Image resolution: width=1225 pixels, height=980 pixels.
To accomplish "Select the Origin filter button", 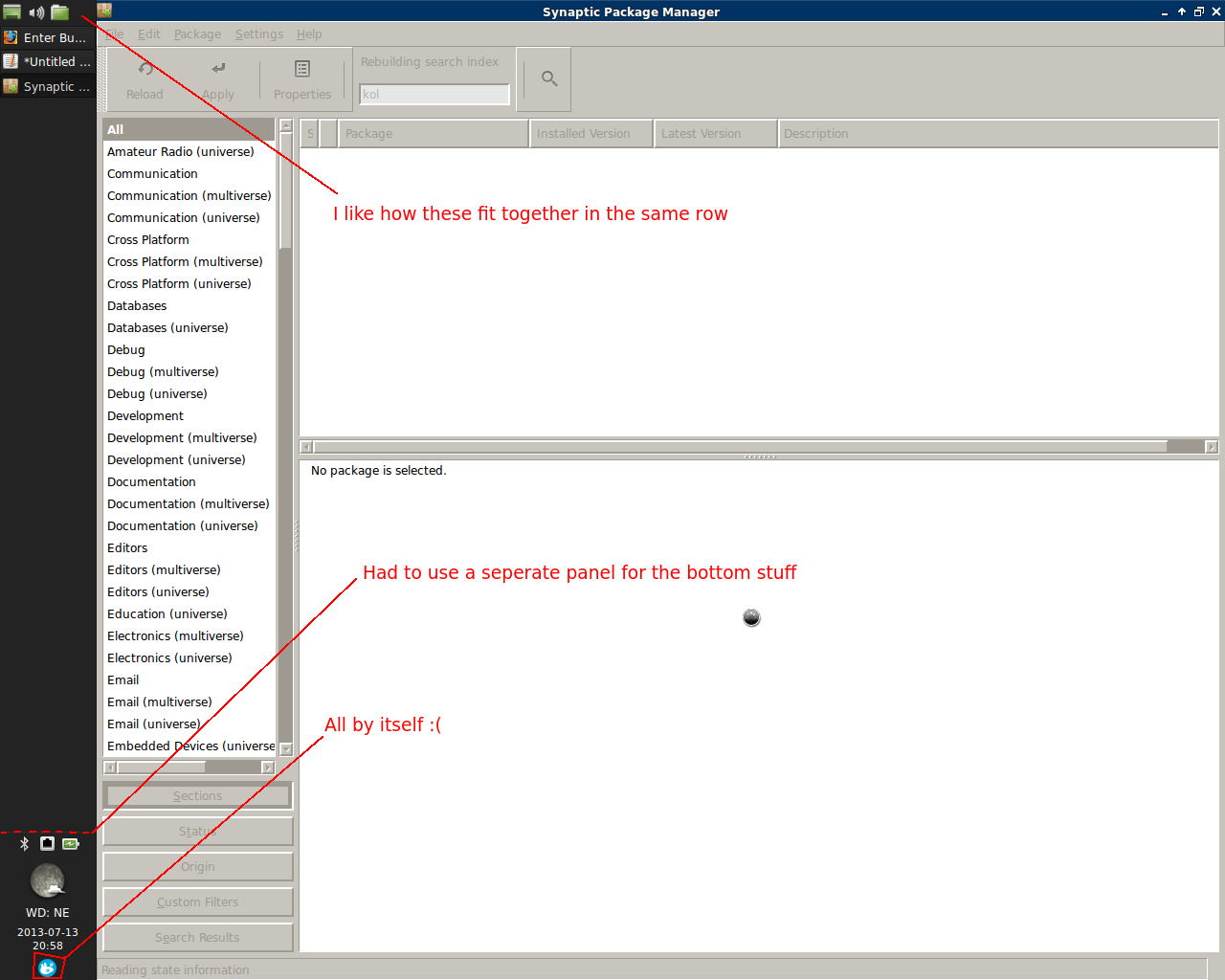I will coord(198,866).
